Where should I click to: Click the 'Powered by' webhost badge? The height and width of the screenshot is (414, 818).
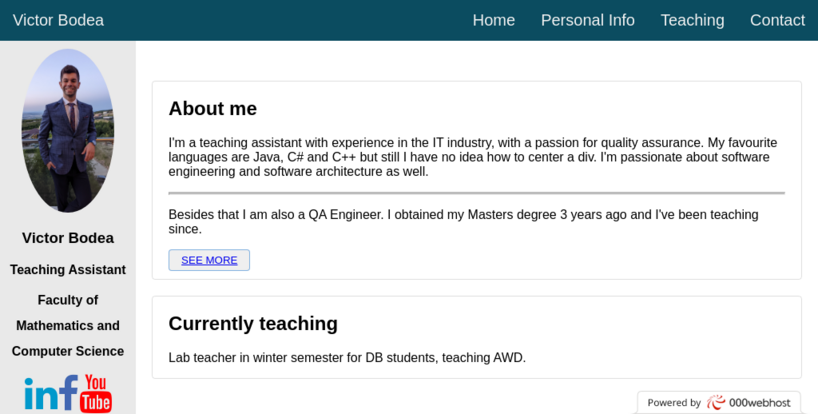(x=719, y=403)
